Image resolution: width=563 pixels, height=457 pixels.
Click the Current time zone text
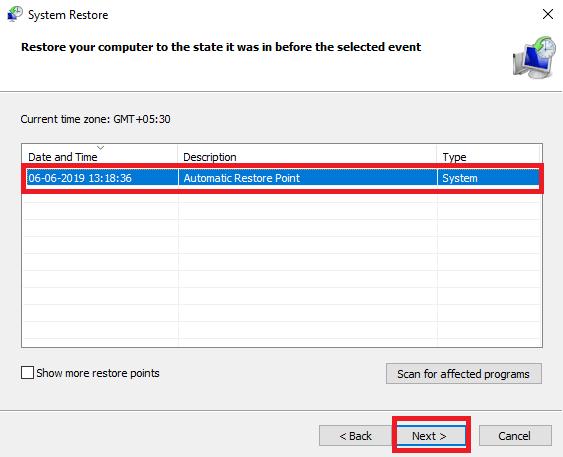tap(95, 119)
